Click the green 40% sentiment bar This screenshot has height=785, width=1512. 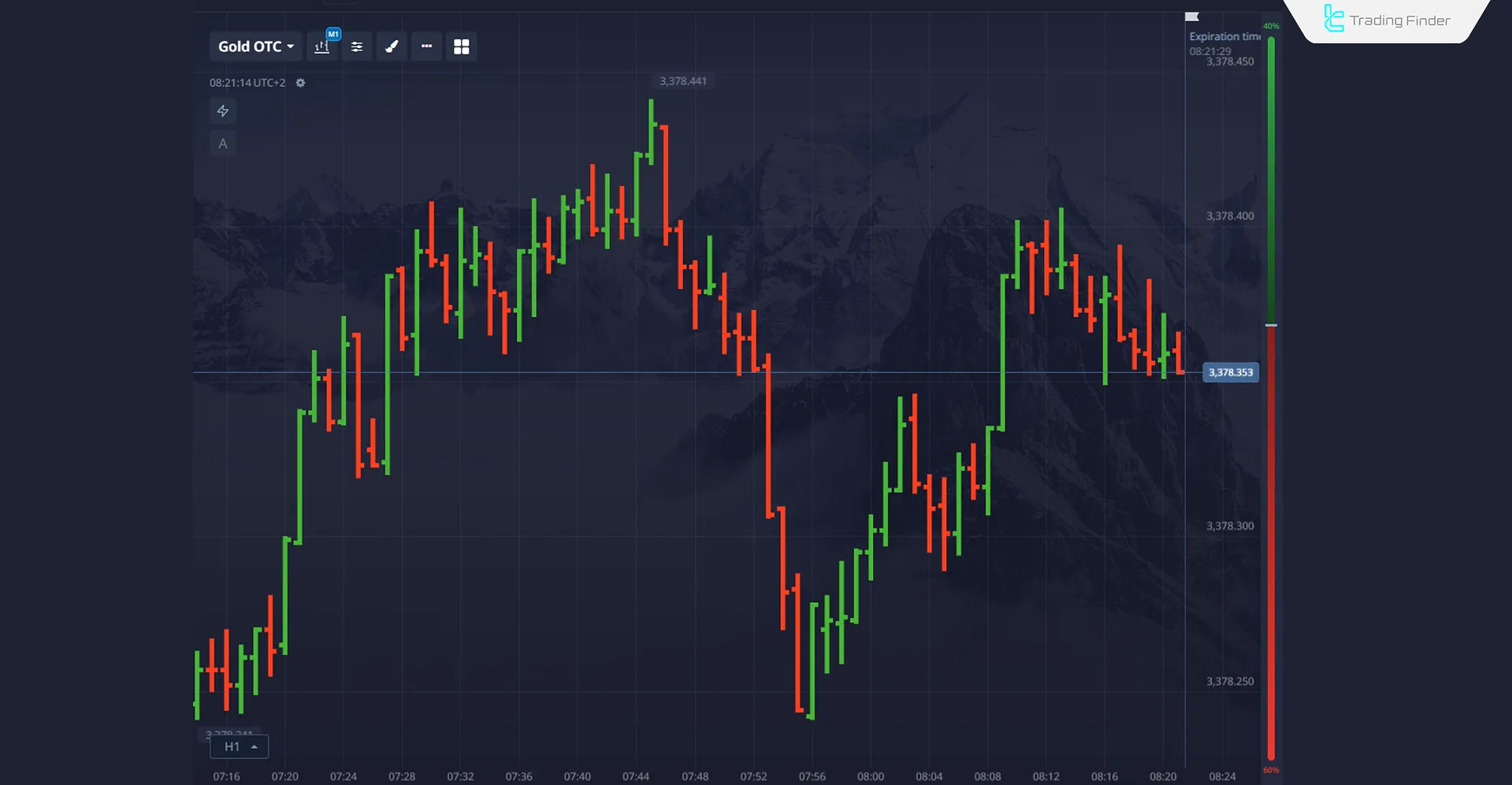(1271, 180)
